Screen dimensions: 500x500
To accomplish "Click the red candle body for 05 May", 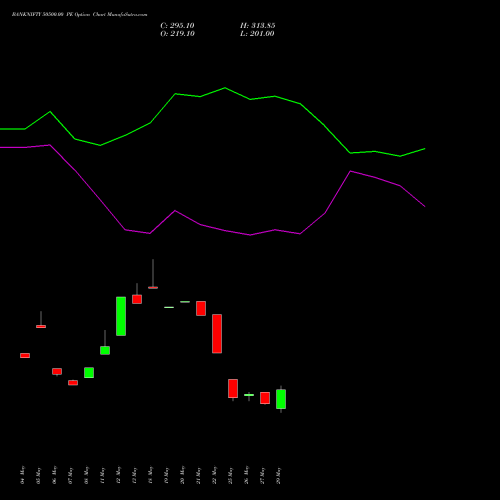I will tap(41, 327).
